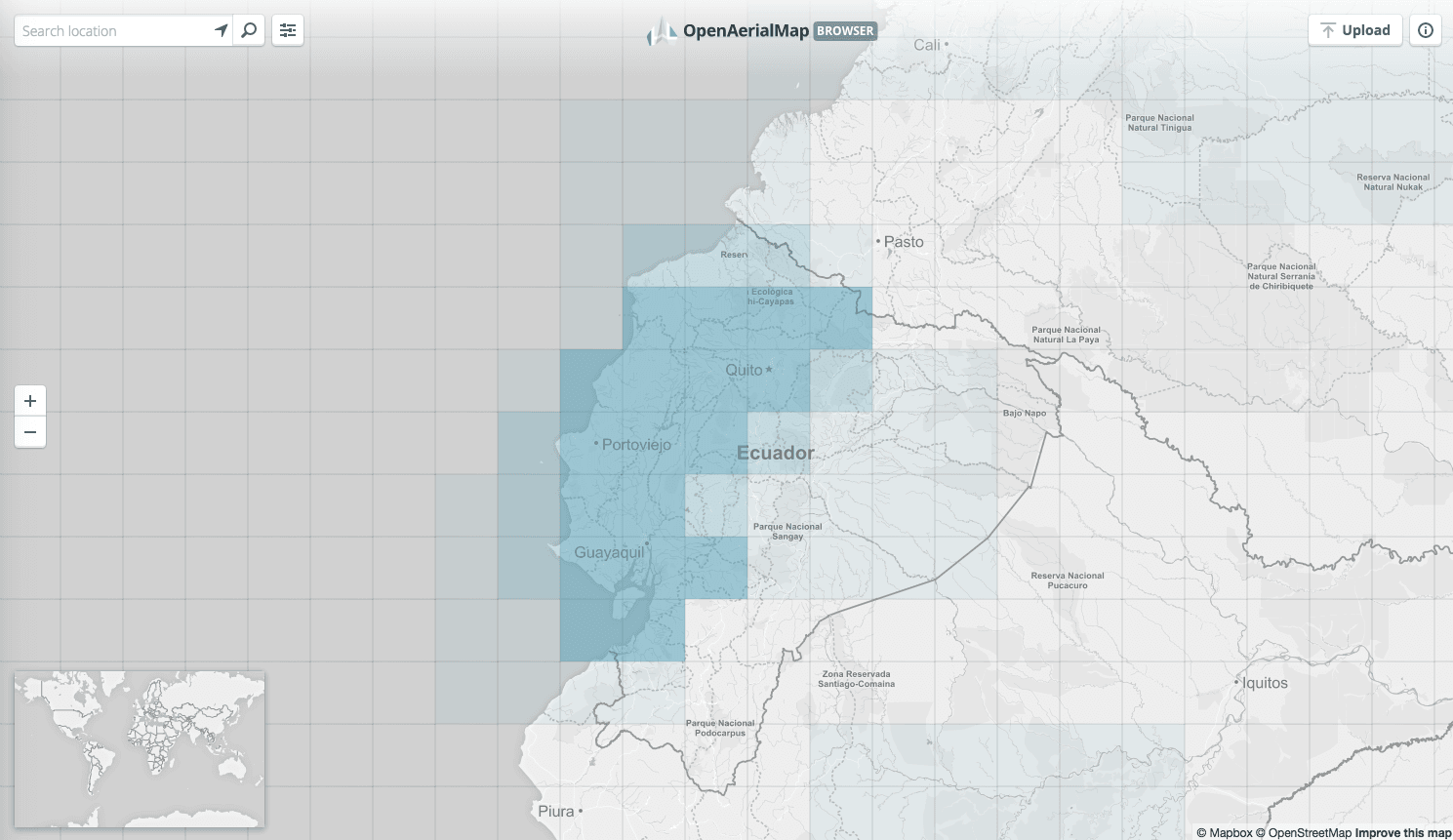The image size is (1453, 840).
Task: Click the Parque Nacional Sangay label
Action: [x=787, y=532]
